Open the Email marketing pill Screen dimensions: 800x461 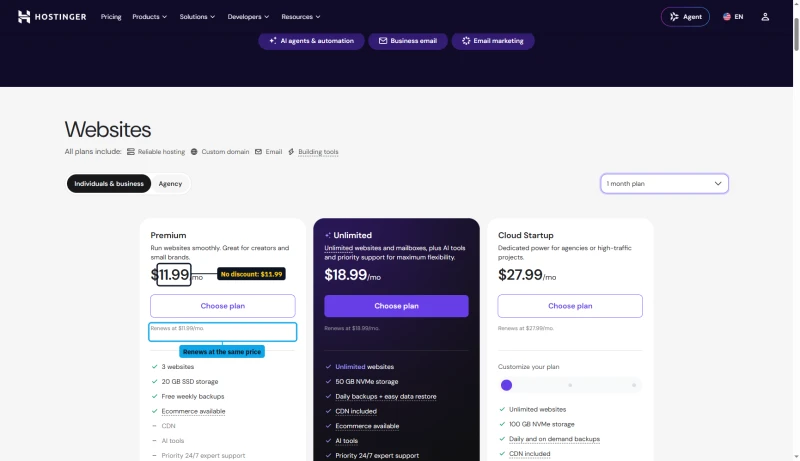(x=493, y=41)
